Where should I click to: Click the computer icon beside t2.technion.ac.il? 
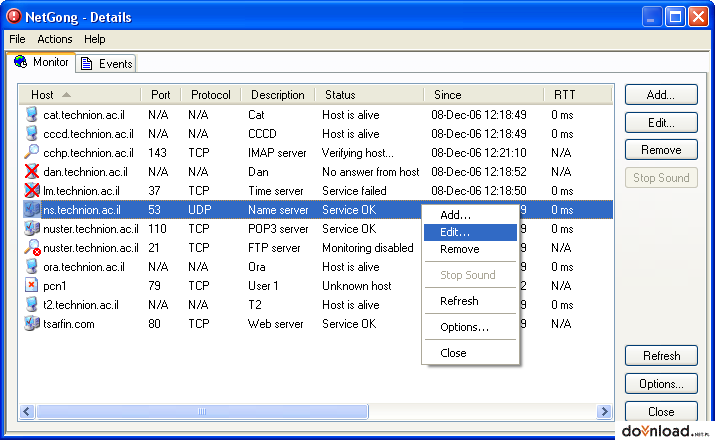(31, 305)
